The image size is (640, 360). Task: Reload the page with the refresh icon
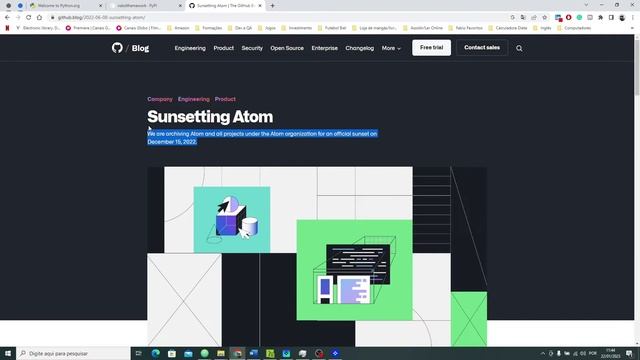pos(29,18)
